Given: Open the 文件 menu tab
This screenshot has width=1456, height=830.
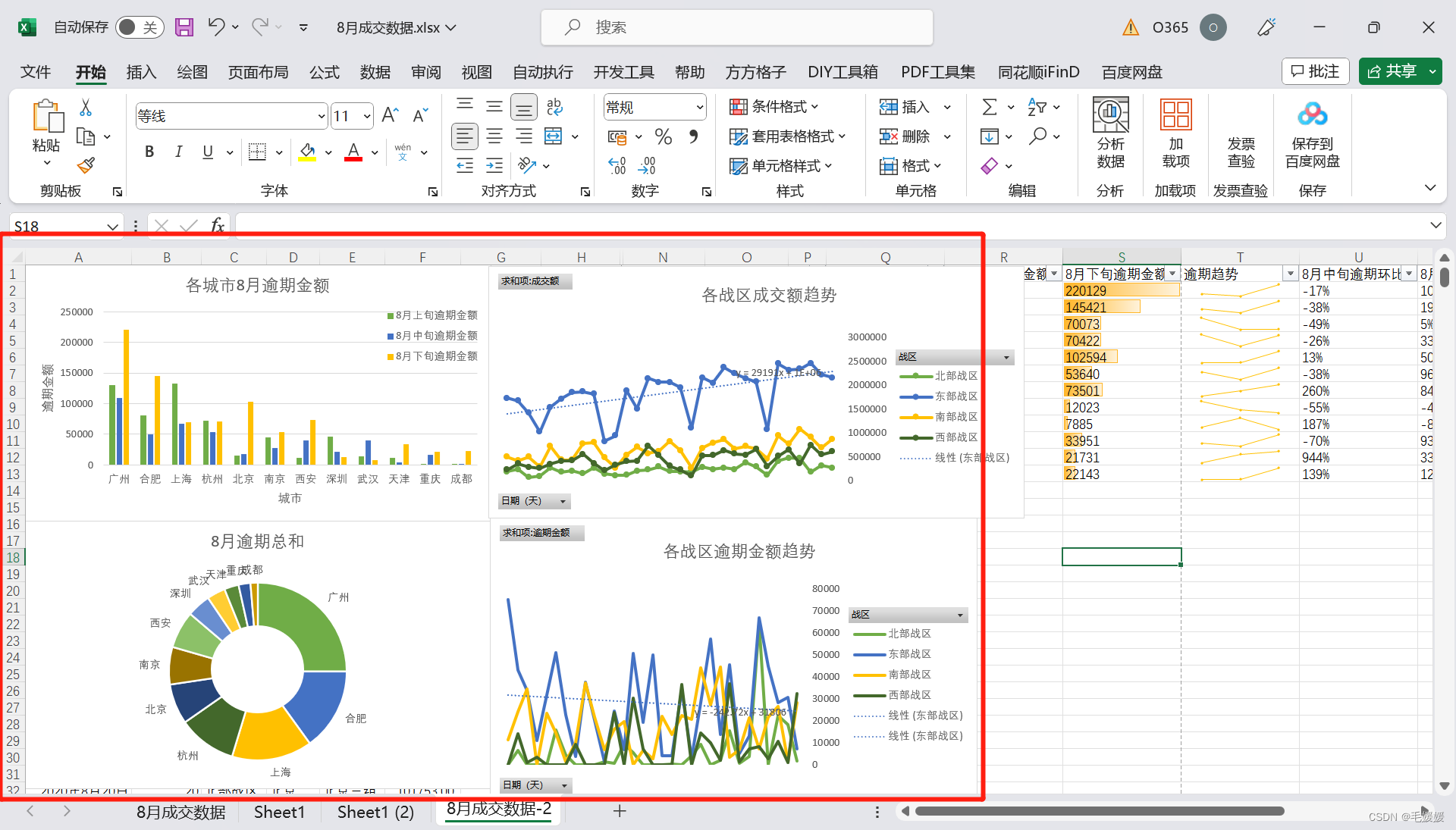Looking at the screenshot, I should pos(36,72).
